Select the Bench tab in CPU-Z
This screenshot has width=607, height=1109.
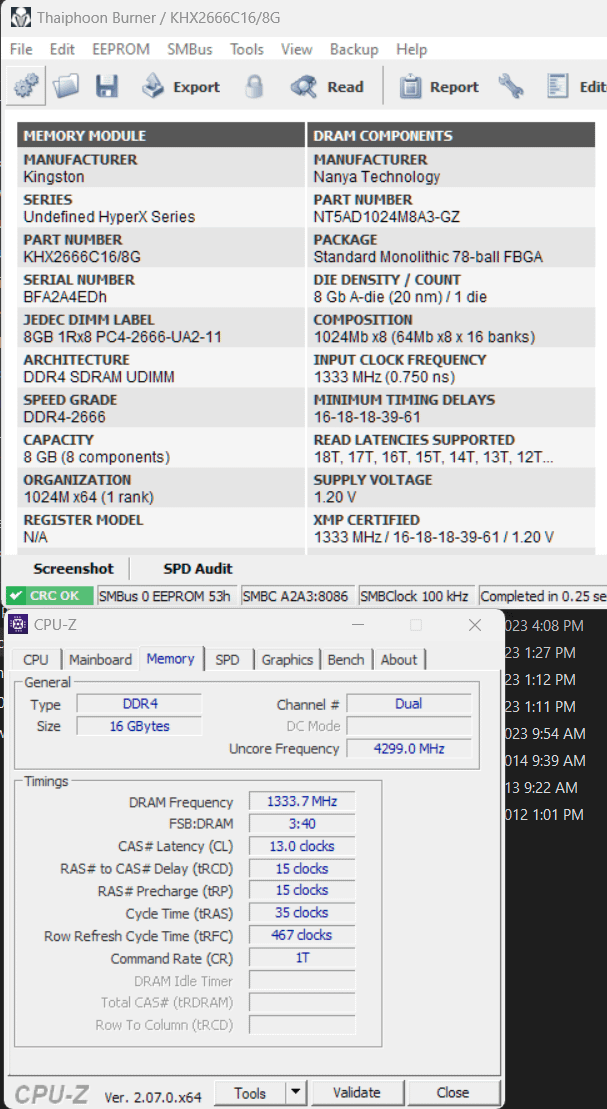pos(346,660)
